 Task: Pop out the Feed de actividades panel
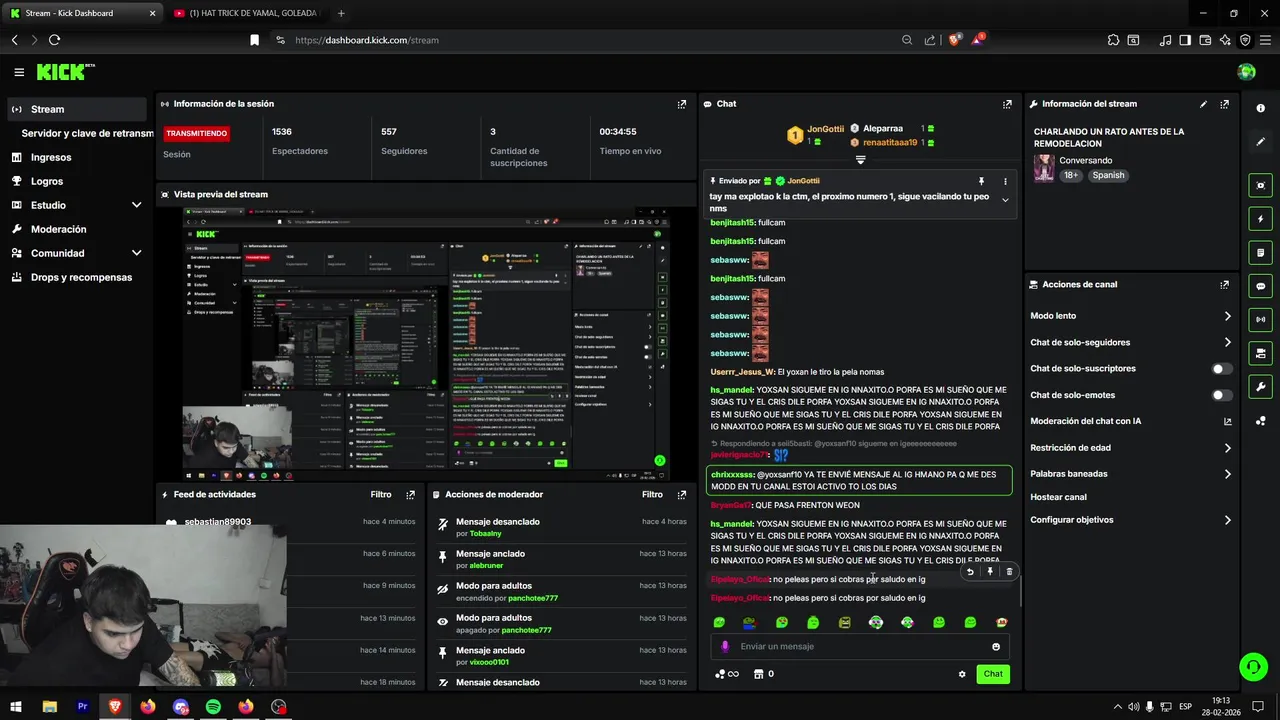coord(410,495)
